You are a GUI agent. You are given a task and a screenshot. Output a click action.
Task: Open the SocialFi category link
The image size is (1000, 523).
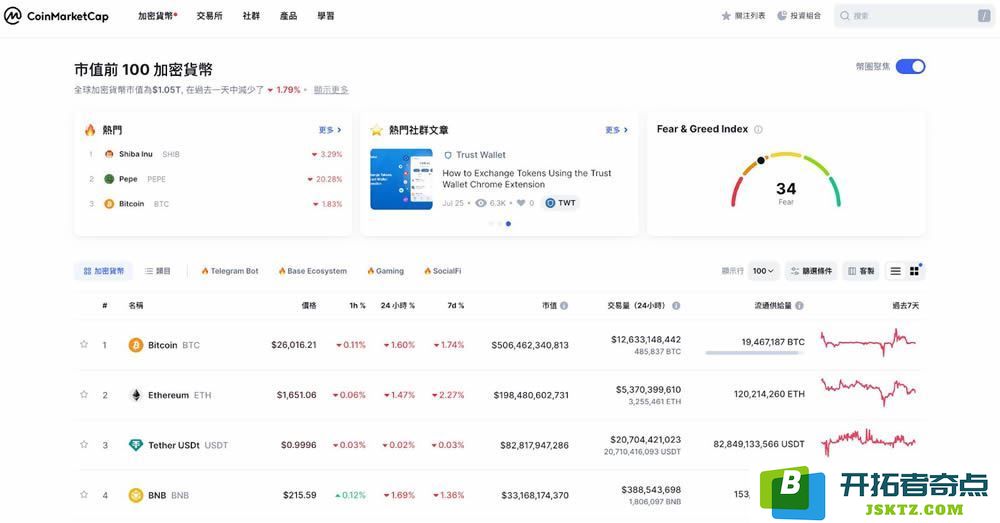pos(443,271)
